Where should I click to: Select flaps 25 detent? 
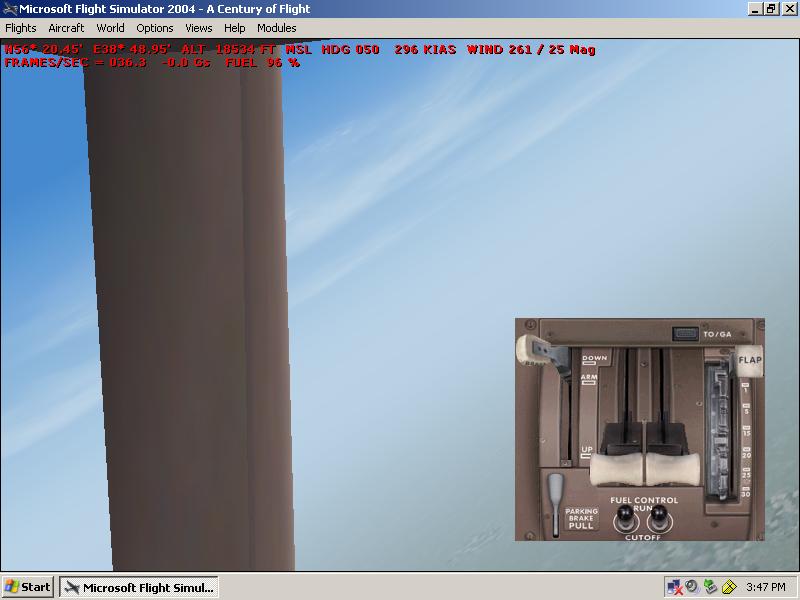coord(746,473)
